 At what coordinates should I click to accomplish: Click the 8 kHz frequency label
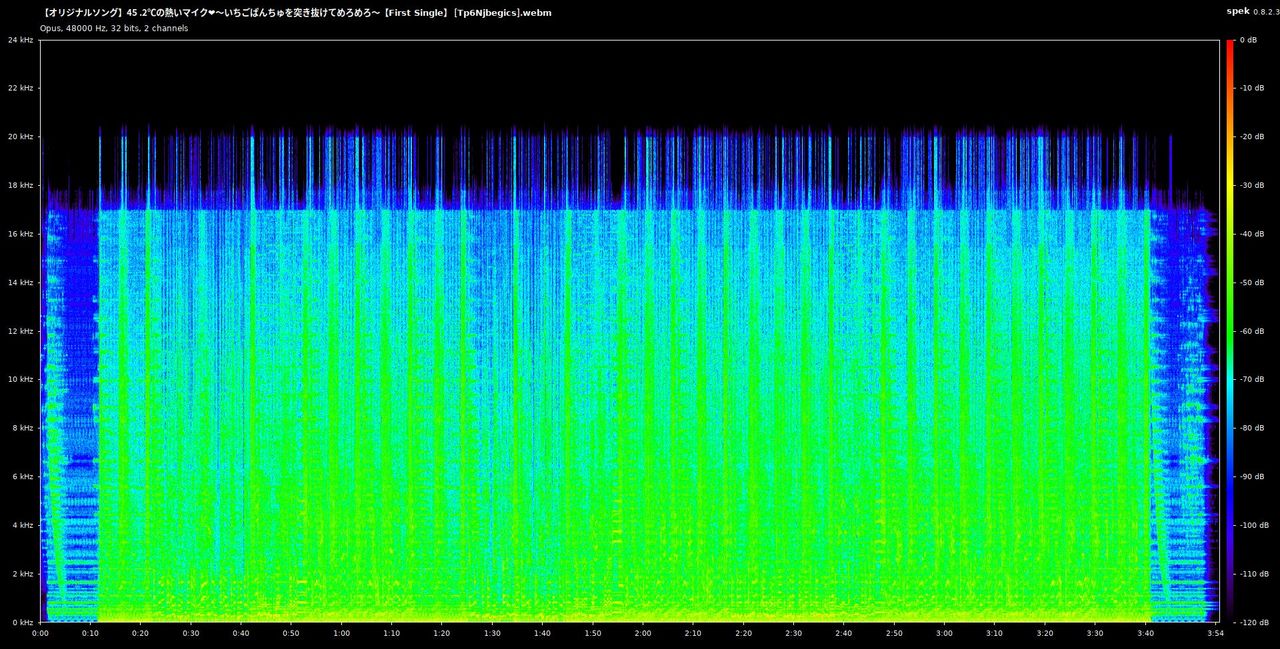click(25, 427)
